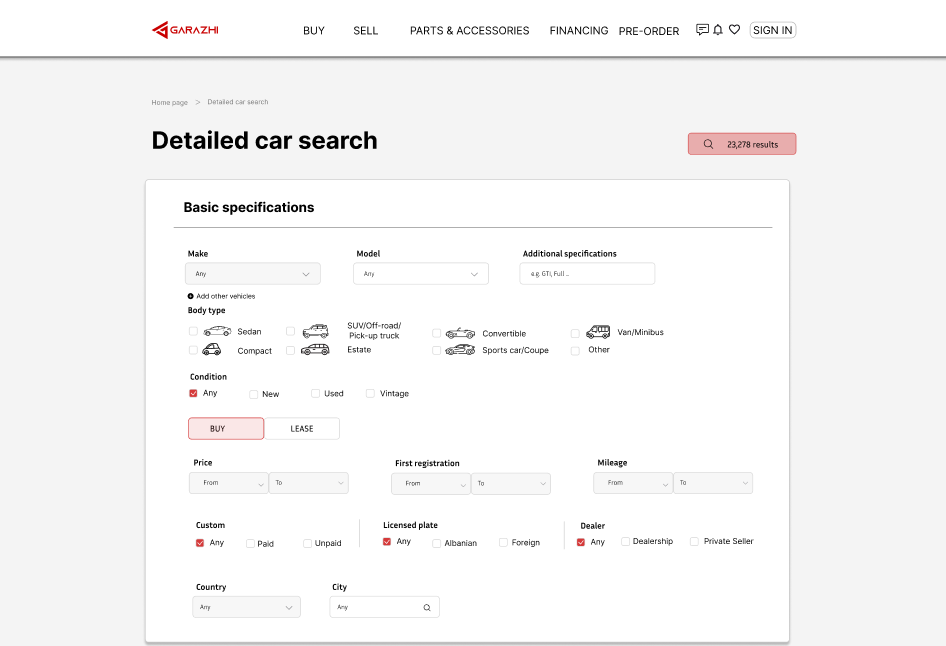Enable the Dealership checkbox
The image size is (946, 646).
point(625,541)
